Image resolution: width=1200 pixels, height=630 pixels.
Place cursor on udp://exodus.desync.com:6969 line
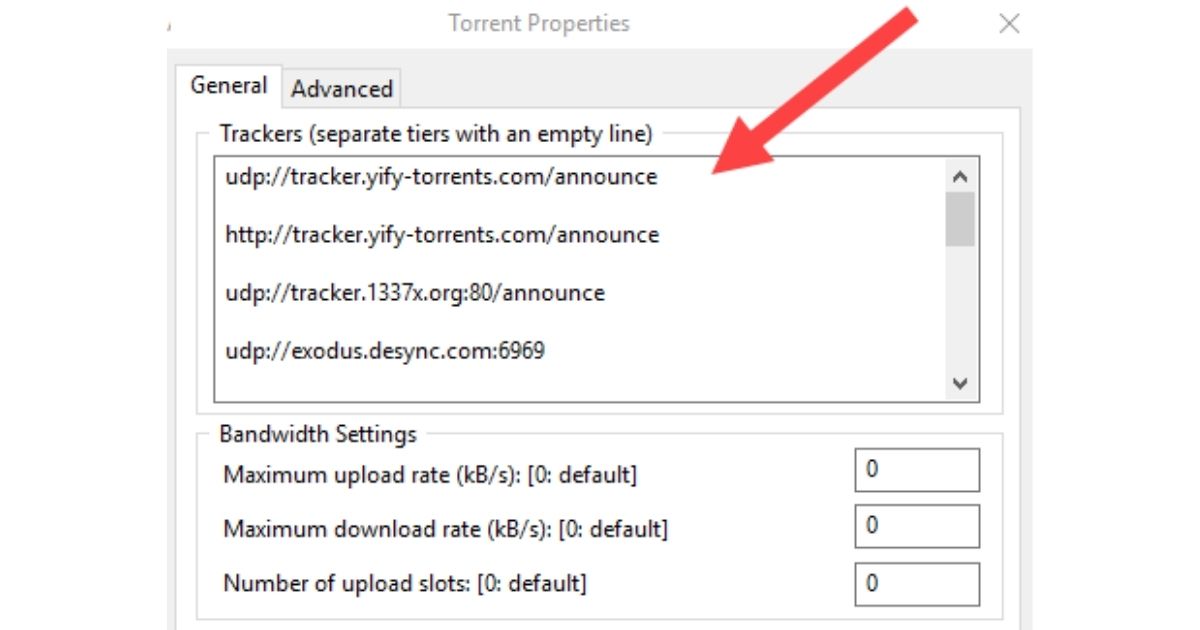[x=383, y=351]
